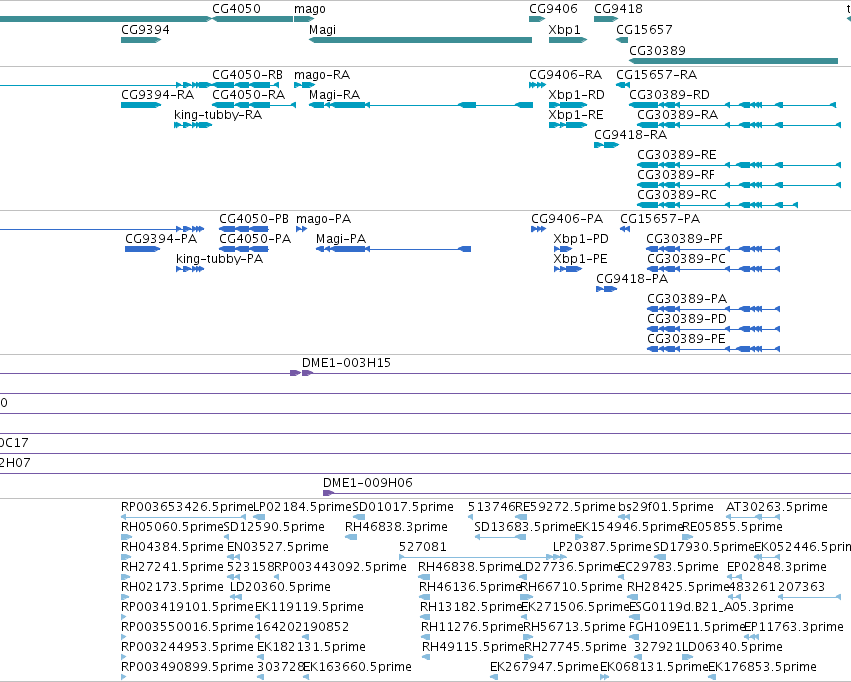Click the CG30389-RF transcript label
The width and height of the screenshot is (851, 682).
coord(676,175)
